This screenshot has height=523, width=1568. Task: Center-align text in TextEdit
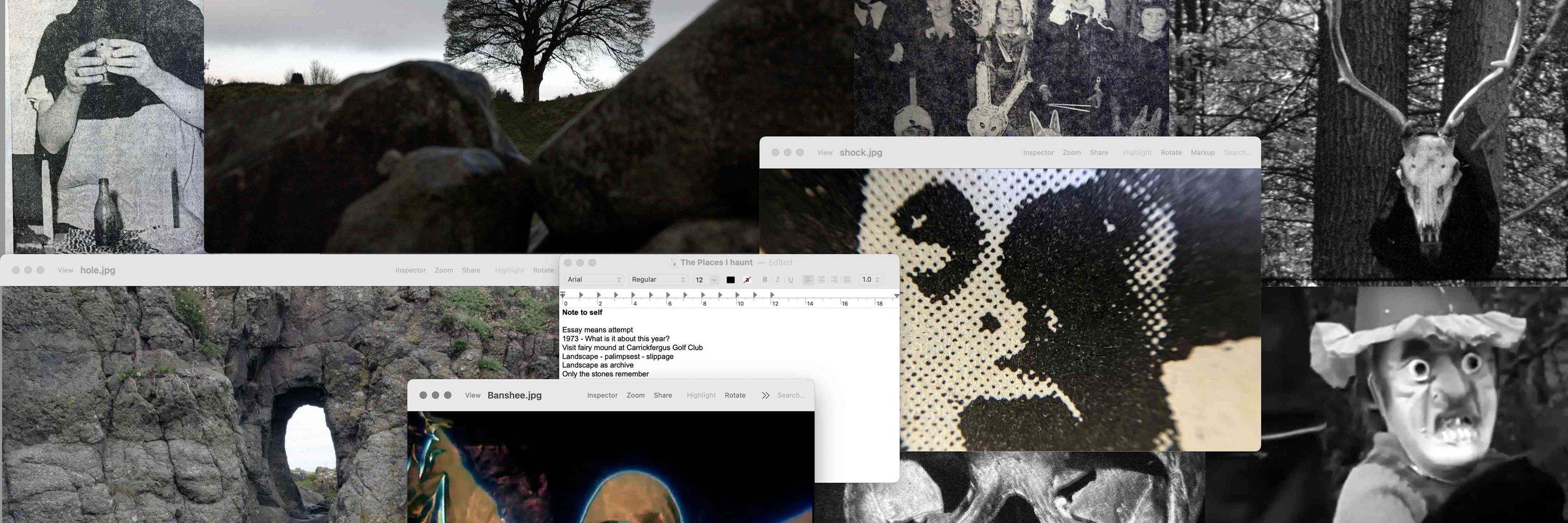[x=821, y=279]
